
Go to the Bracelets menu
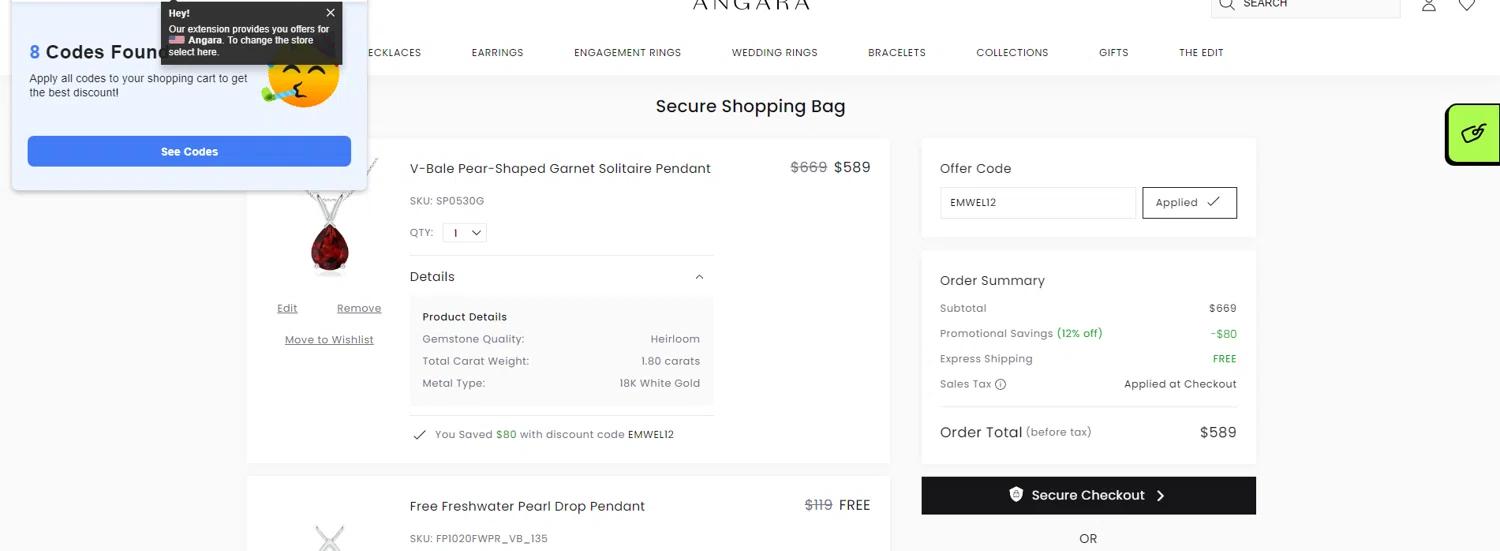896,53
